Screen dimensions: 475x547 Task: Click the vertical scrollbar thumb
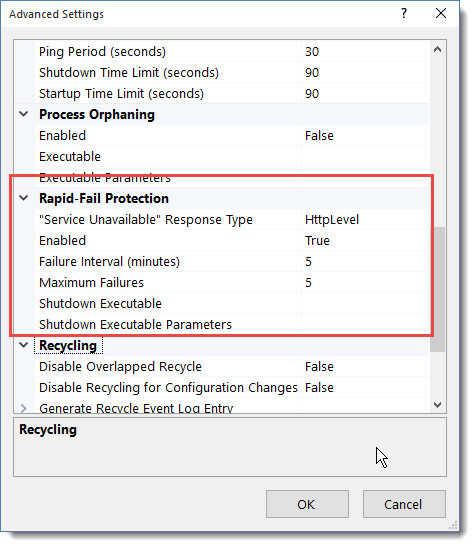437,289
